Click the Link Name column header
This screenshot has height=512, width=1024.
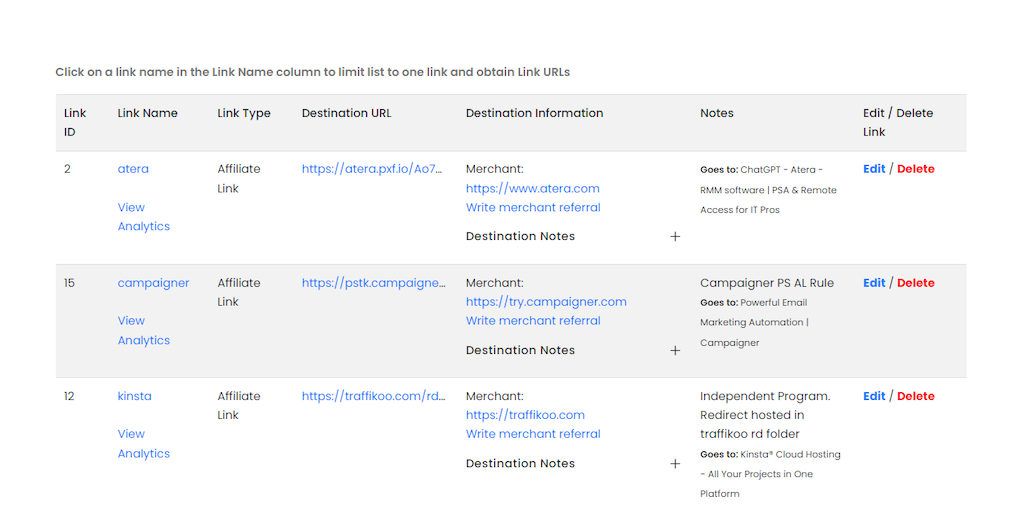(x=147, y=113)
